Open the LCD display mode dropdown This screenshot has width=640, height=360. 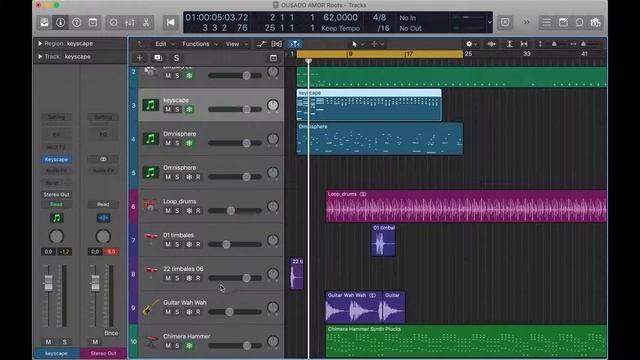tap(489, 22)
